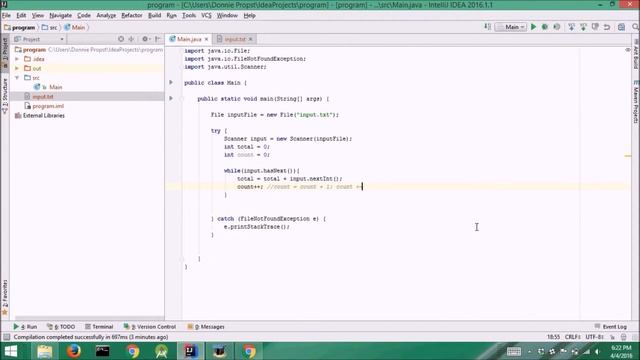Open UTF-8 encoding selector in status bar
The image size is (640, 360).
tap(595, 337)
